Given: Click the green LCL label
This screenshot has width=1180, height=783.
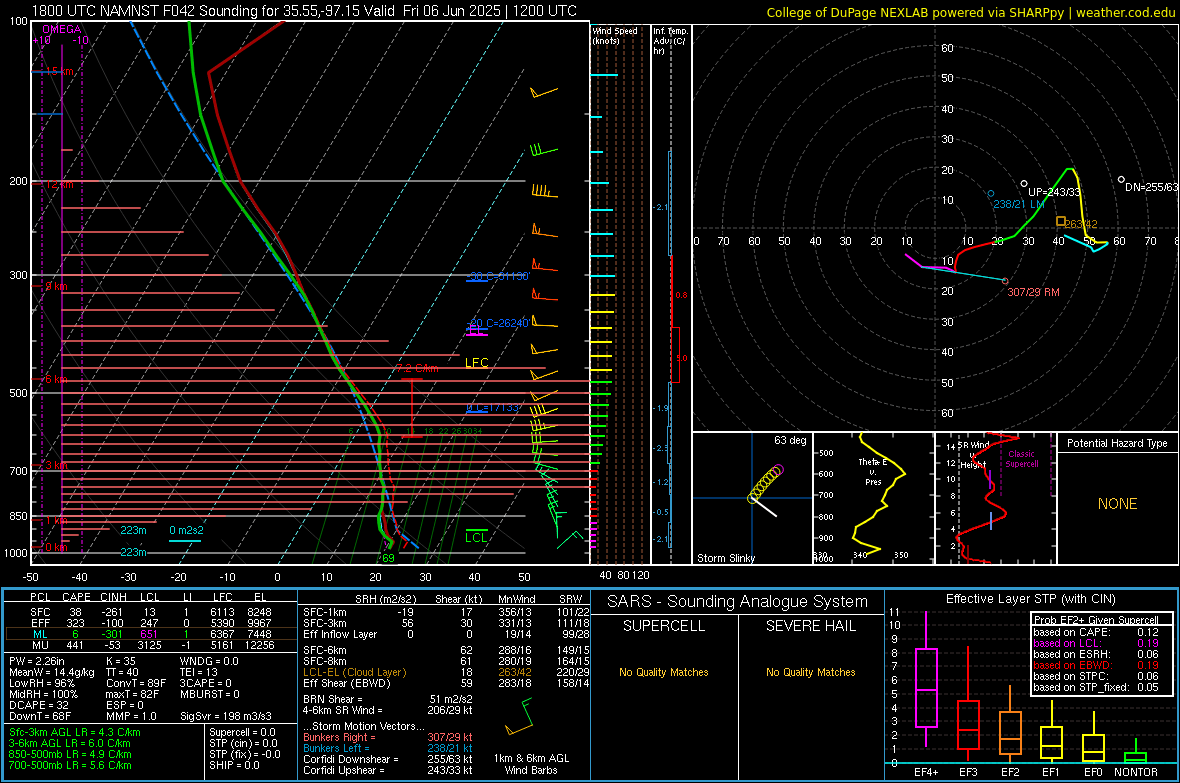Looking at the screenshot, I should pyautogui.click(x=476, y=537).
